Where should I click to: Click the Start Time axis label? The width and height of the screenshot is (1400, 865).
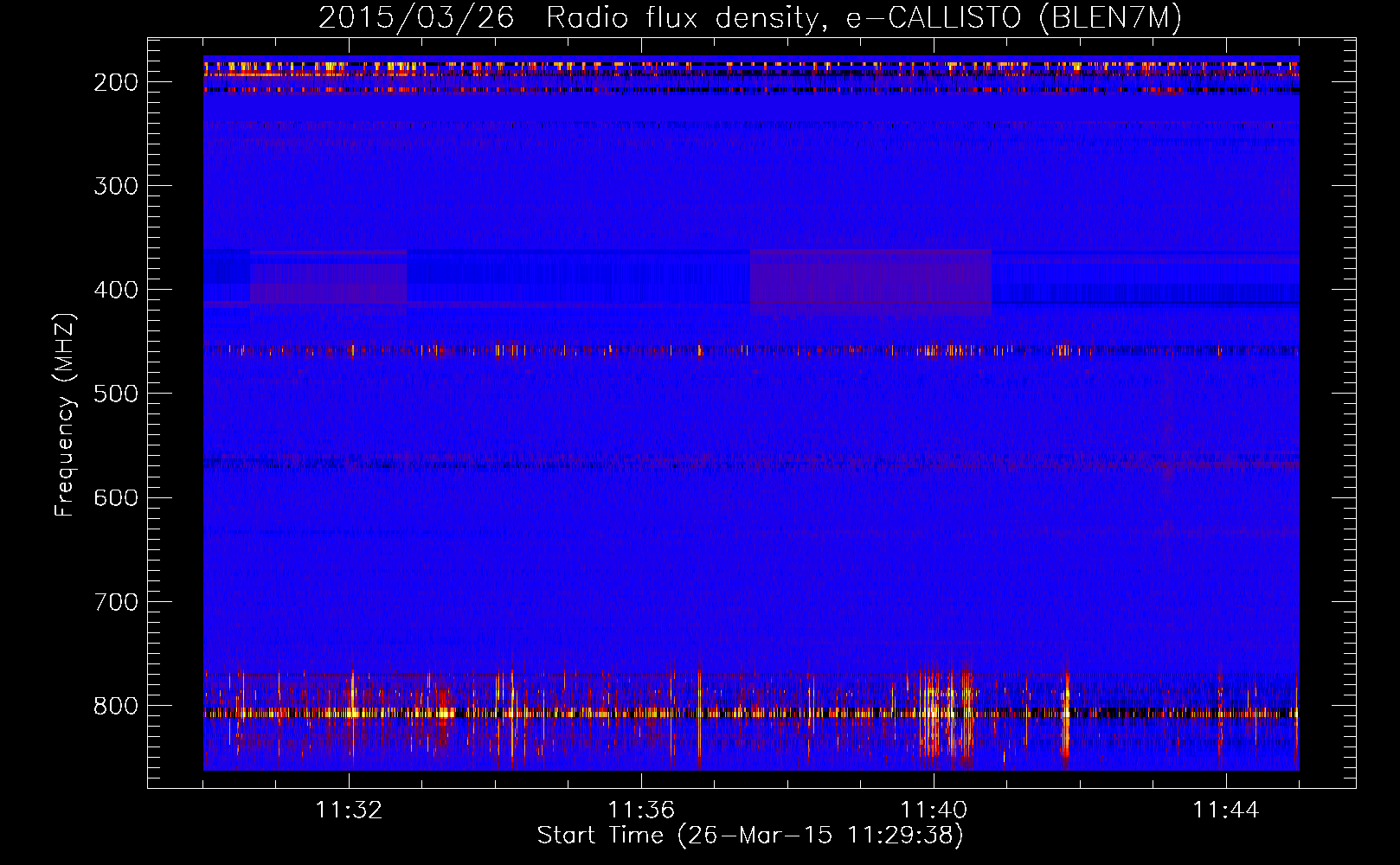[750, 836]
